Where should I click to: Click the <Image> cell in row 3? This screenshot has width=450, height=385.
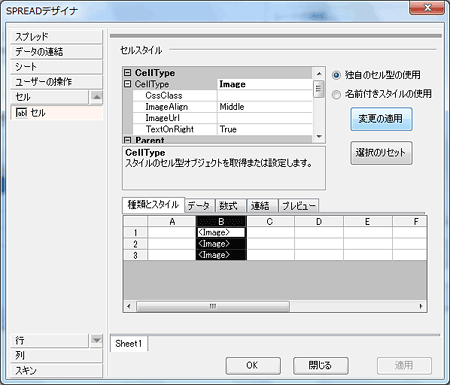click(221, 255)
